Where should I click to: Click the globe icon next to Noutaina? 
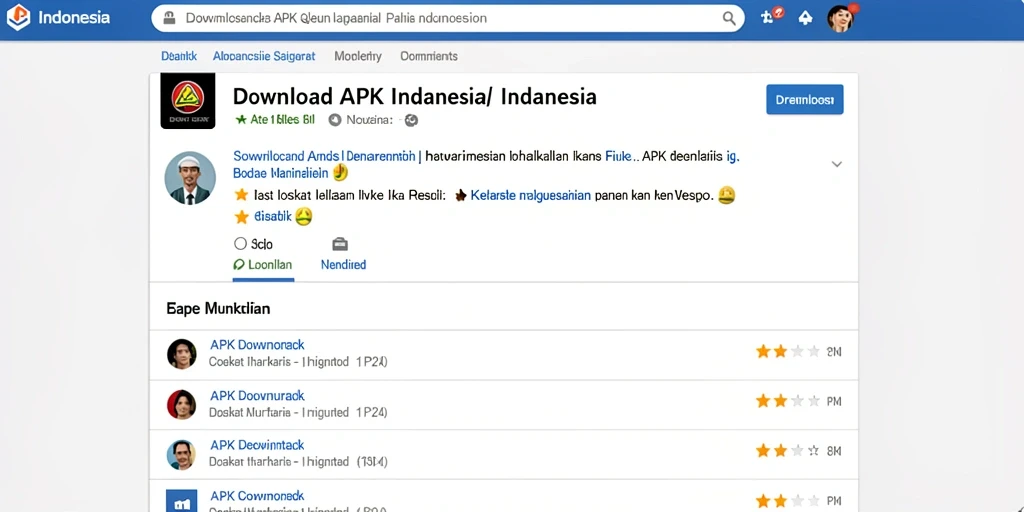click(411, 120)
